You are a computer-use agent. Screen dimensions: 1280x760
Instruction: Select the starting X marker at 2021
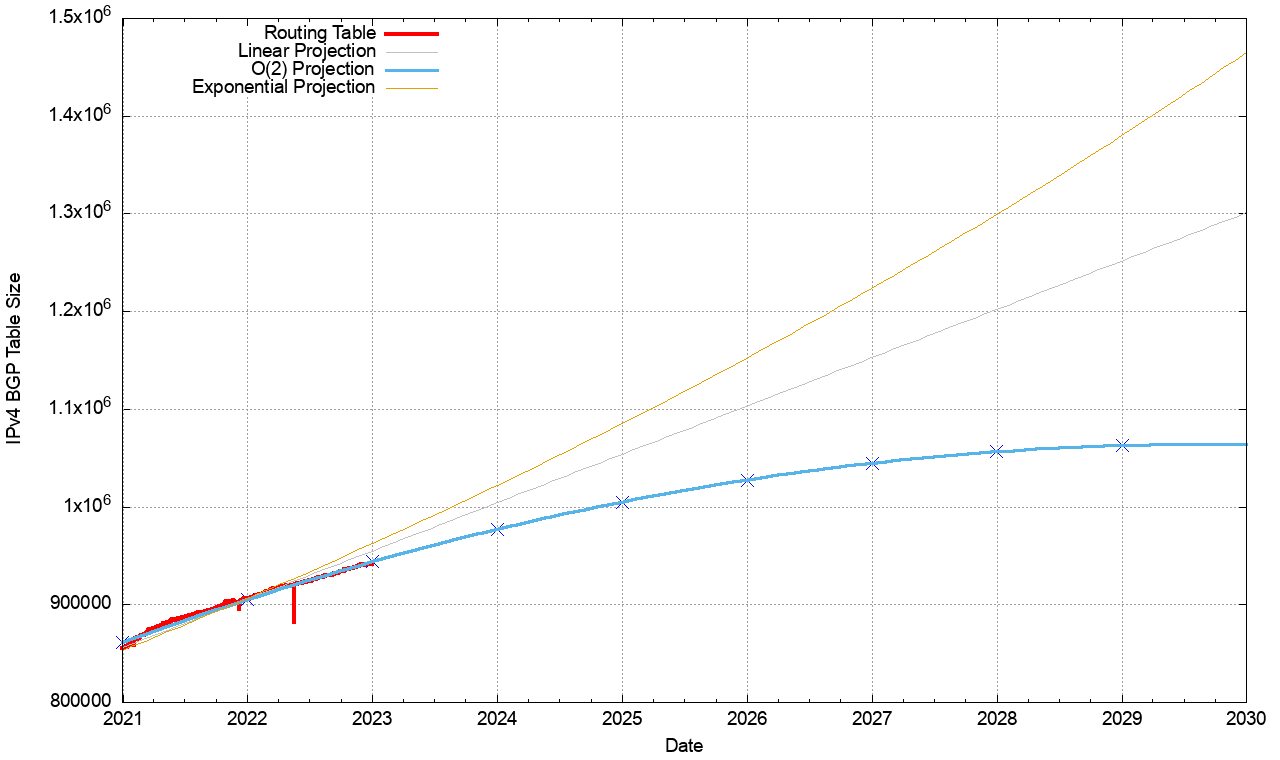coord(122,643)
